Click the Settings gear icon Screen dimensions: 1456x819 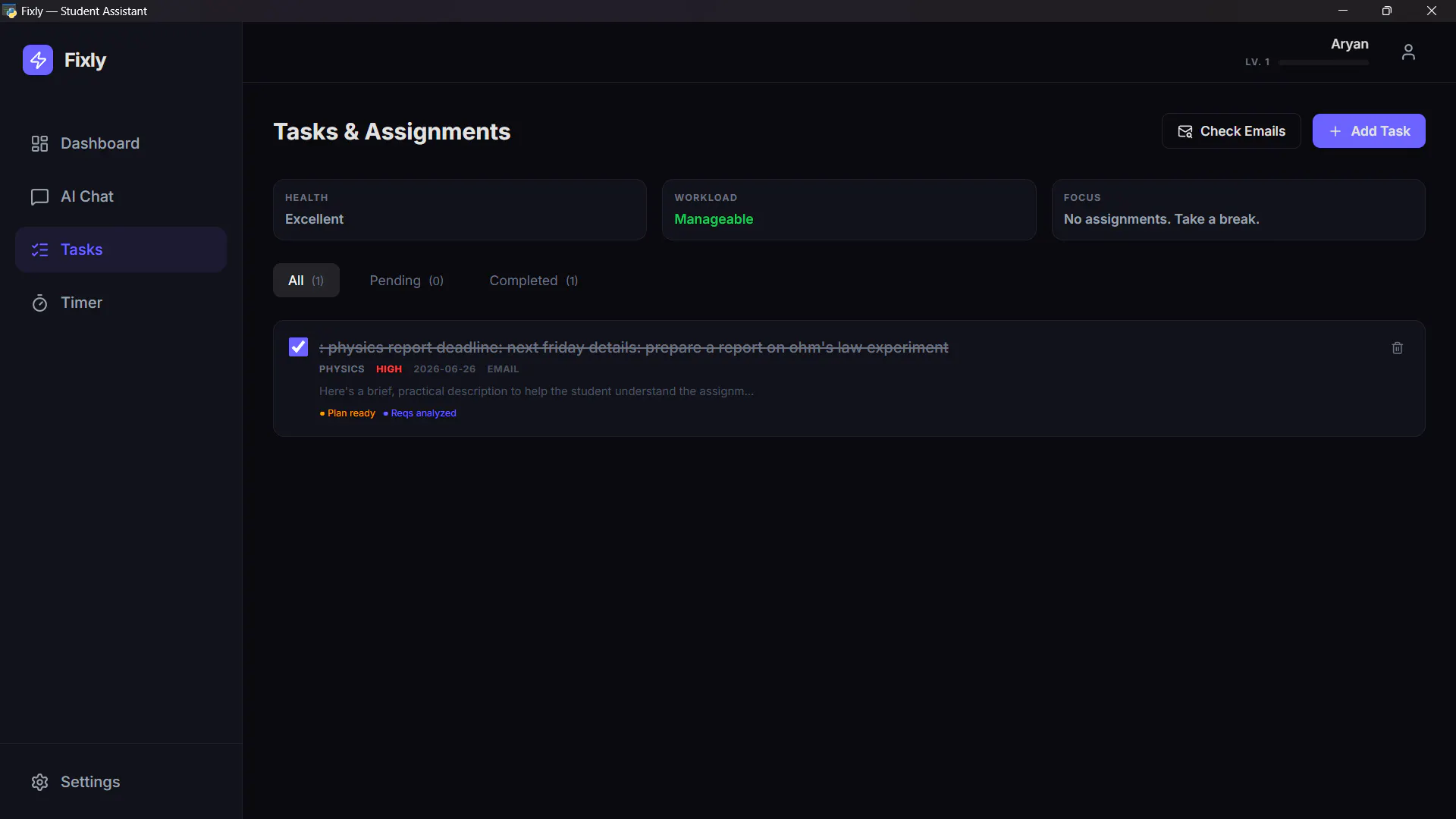tap(39, 782)
